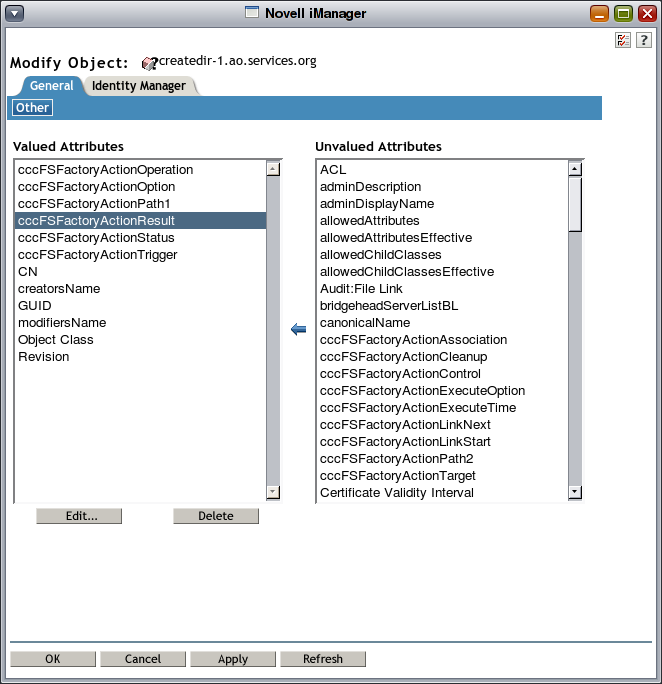The width and height of the screenshot is (662, 684).
Task: Click Unvalued Attributes scroll down arrow
Action: [575, 492]
